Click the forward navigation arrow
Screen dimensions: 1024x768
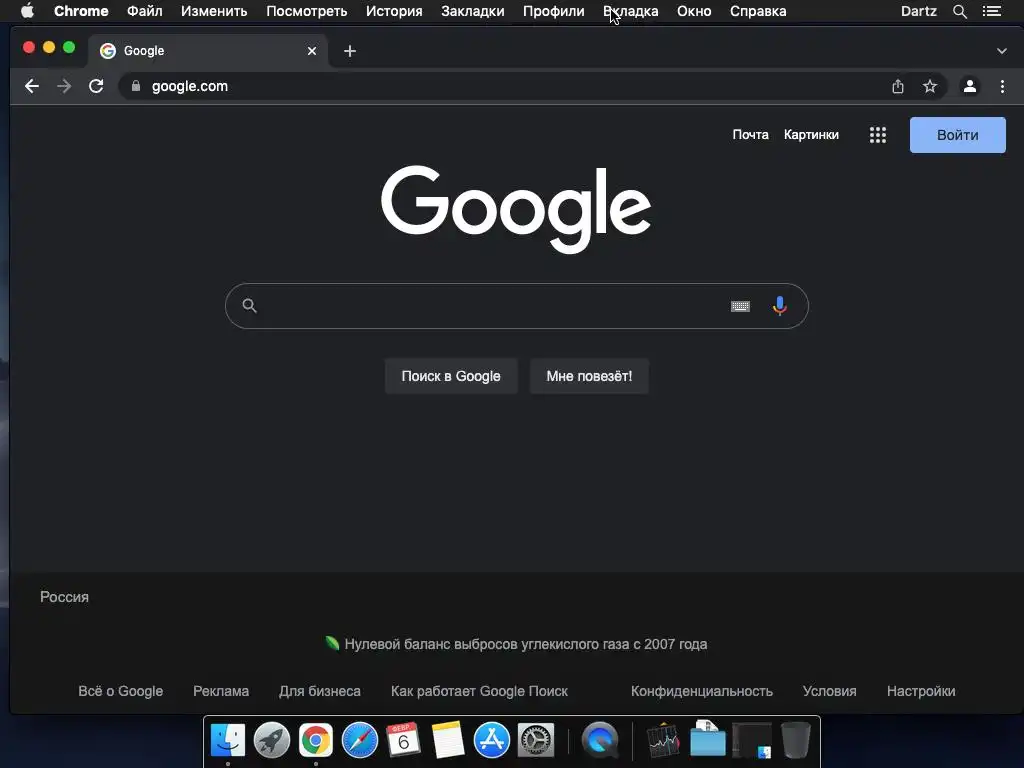(x=64, y=86)
